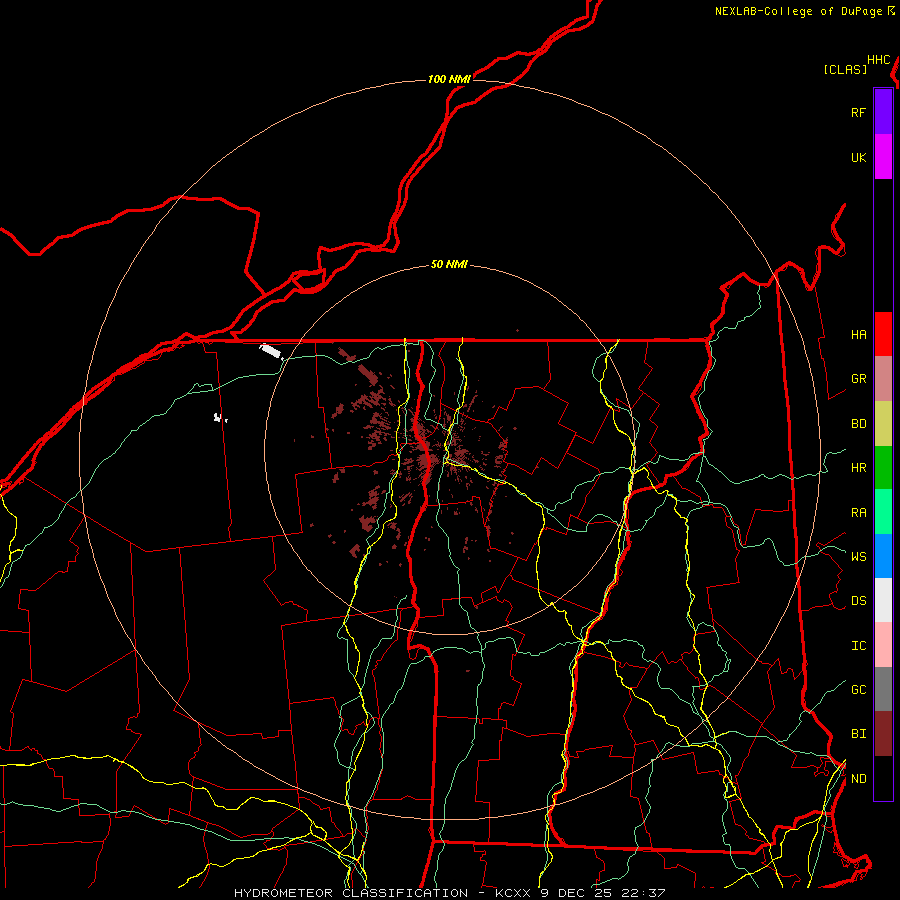
Task: Click the DS legend label
Action: pos(858,601)
